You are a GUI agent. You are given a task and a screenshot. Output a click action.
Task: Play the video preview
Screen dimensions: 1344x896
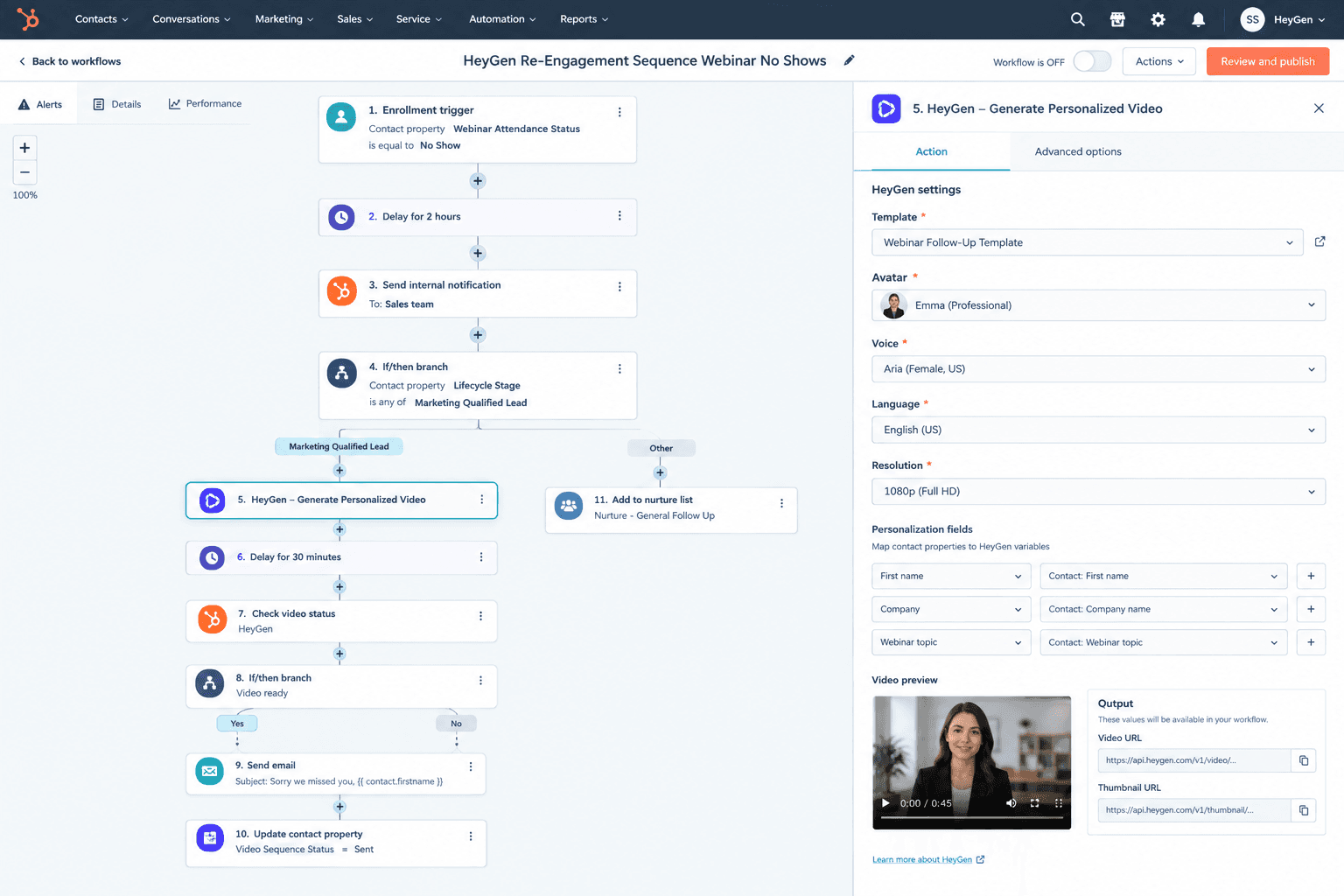885,803
